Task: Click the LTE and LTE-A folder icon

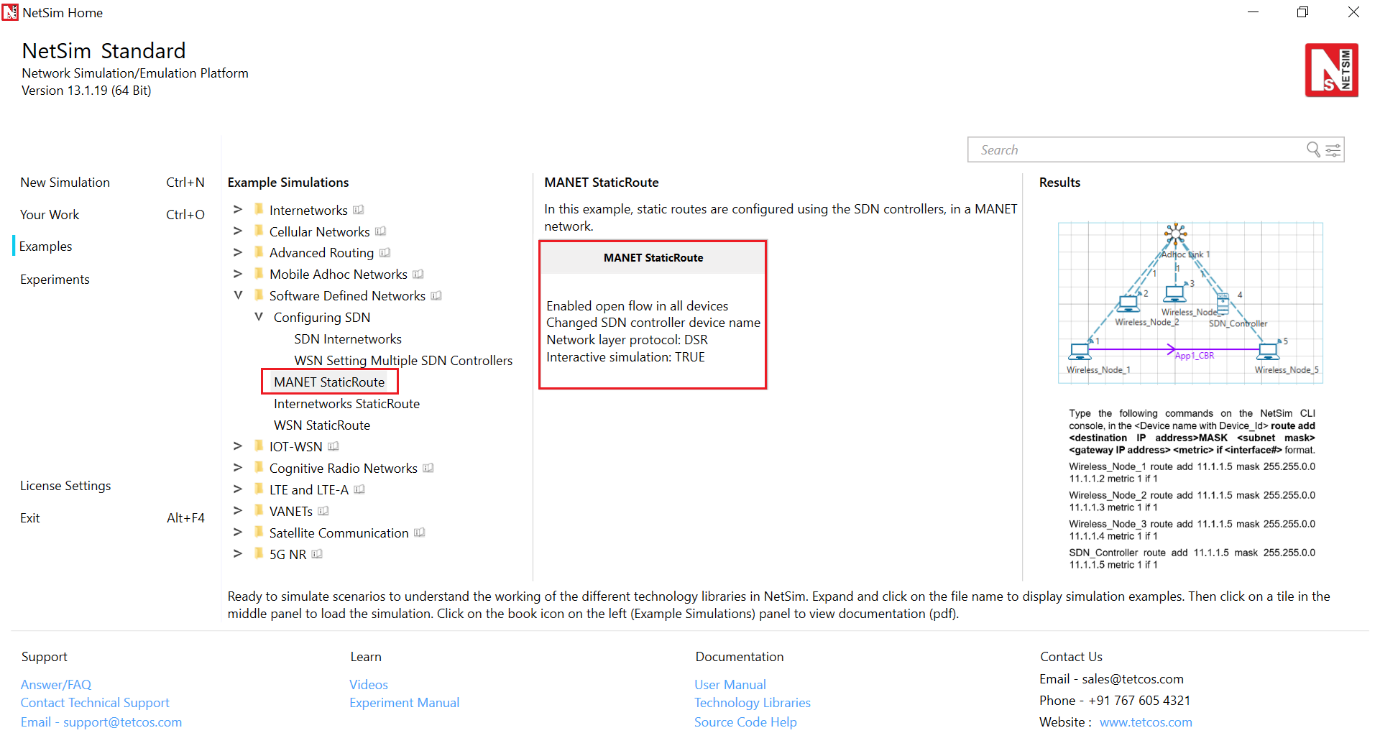Action: [259, 490]
